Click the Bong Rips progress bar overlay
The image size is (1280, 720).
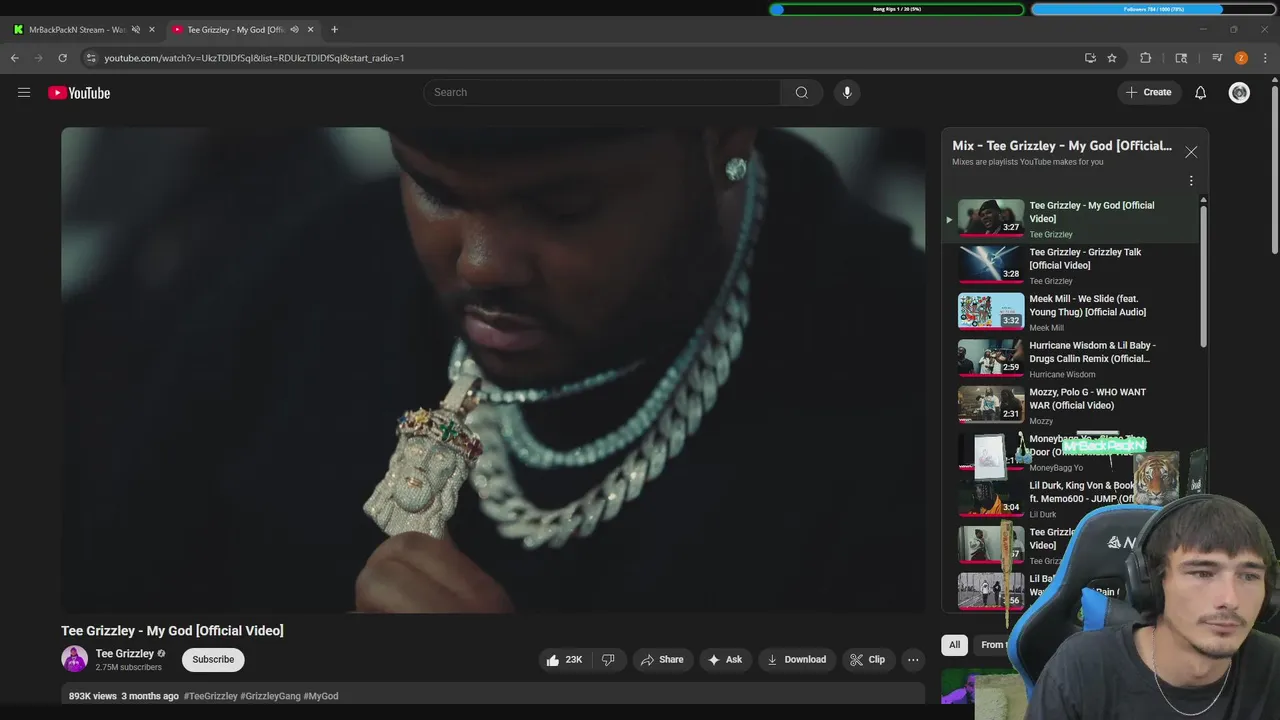897,9
